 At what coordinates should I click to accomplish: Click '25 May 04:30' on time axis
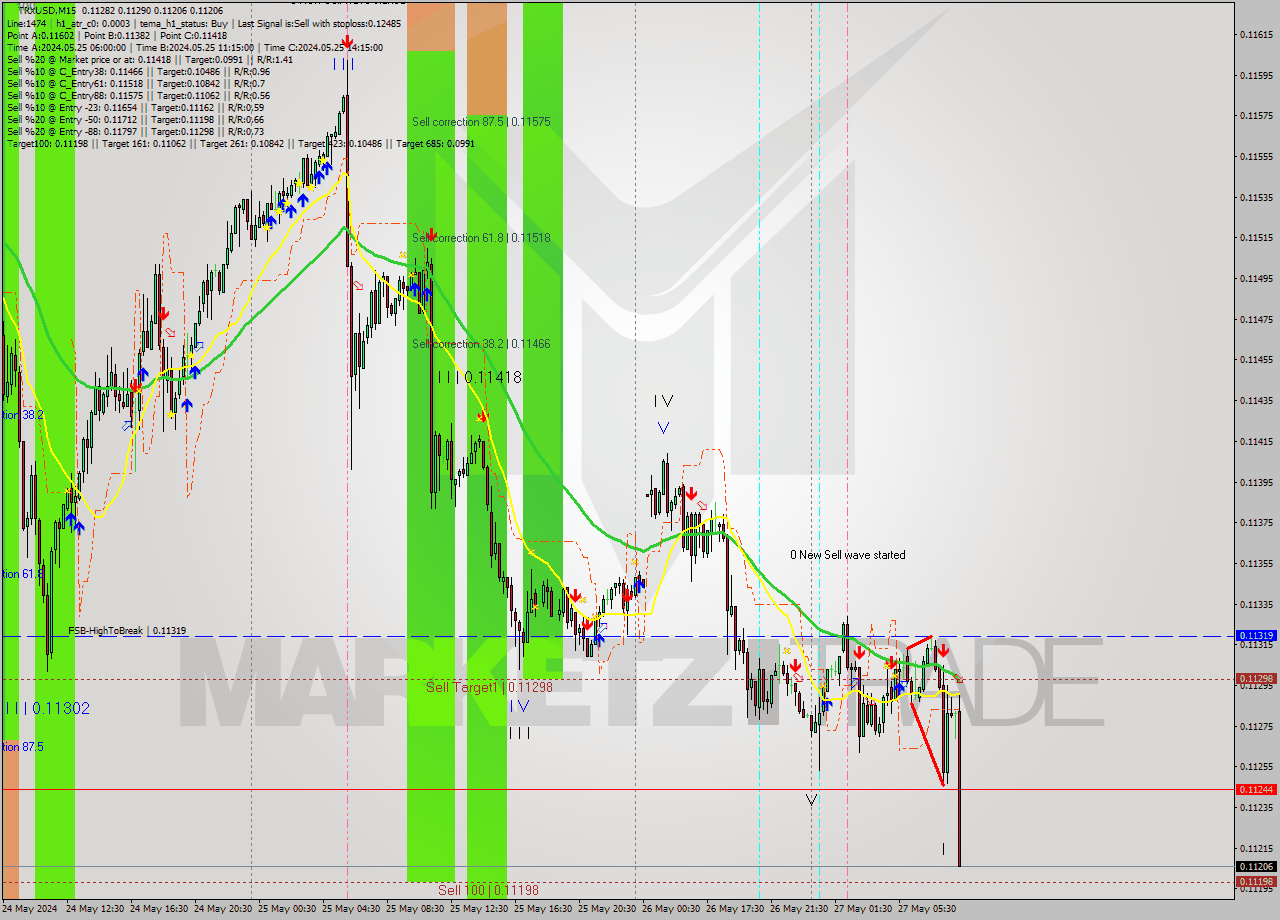351,909
